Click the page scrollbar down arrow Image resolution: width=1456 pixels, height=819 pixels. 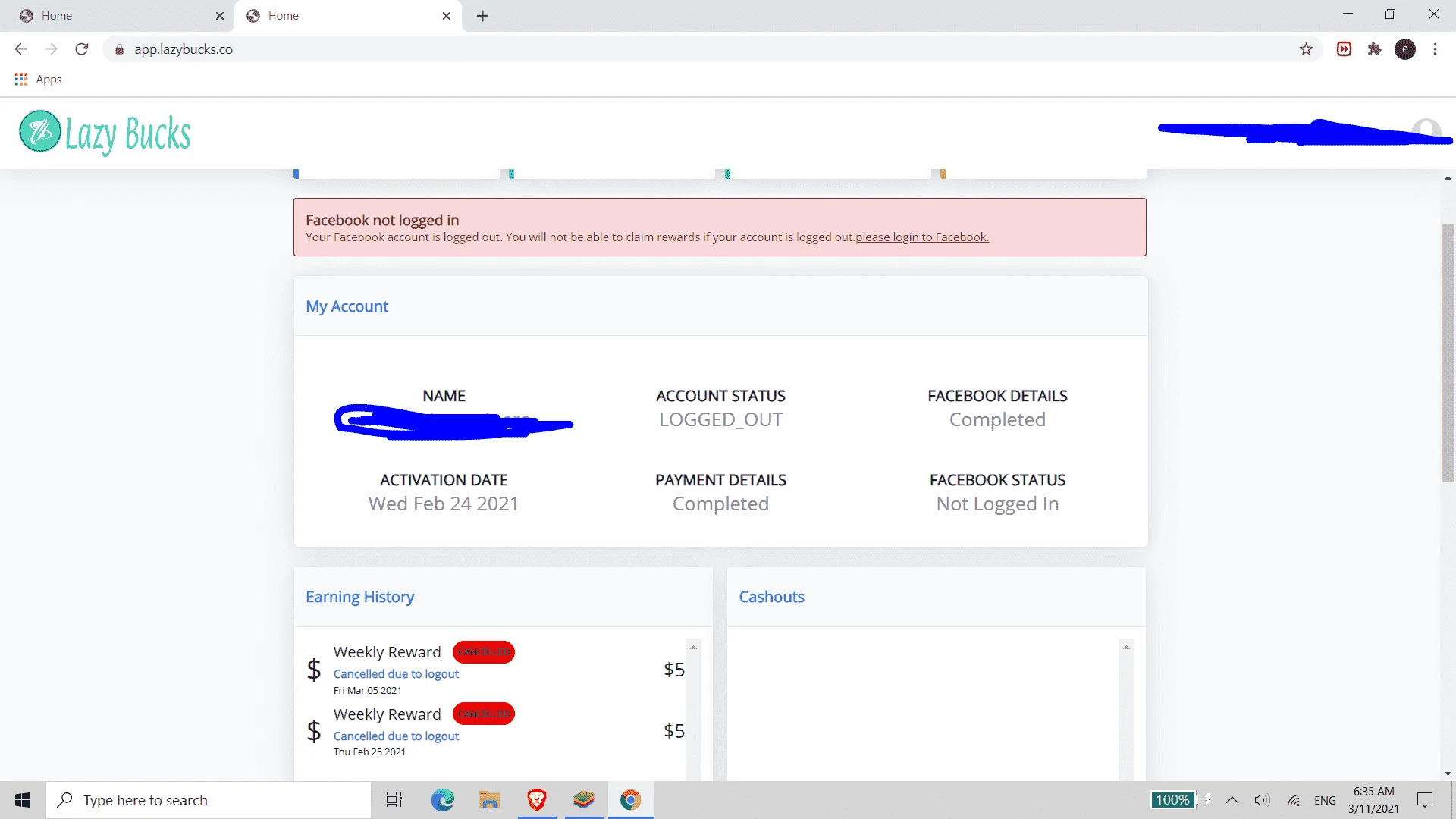point(1448,773)
